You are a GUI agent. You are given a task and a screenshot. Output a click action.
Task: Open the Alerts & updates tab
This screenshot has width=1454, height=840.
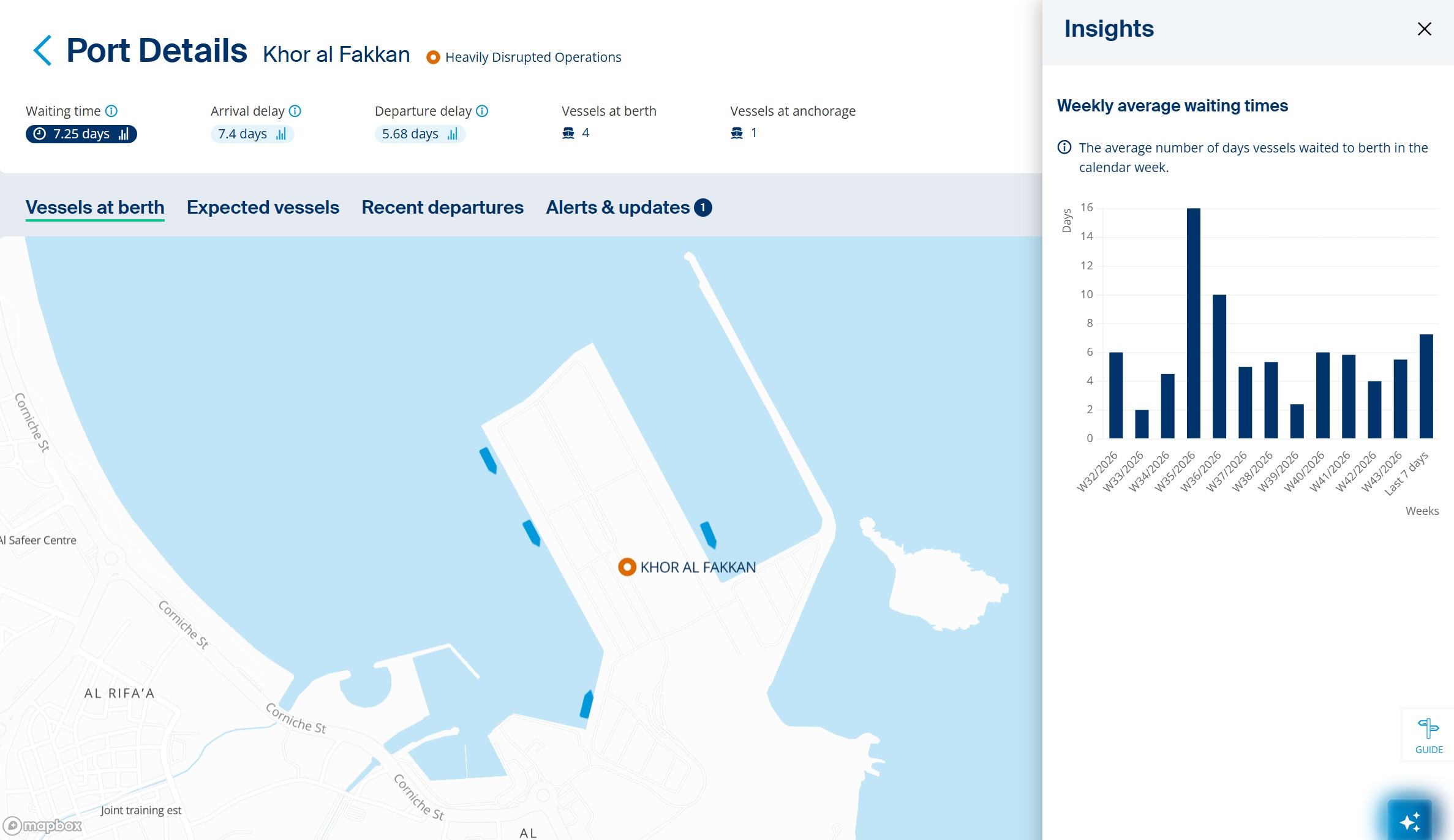pos(628,208)
